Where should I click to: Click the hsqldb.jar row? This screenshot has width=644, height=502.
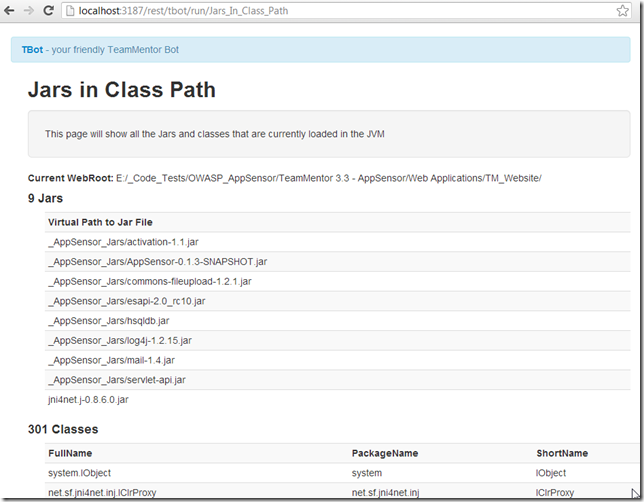(x=108, y=321)
